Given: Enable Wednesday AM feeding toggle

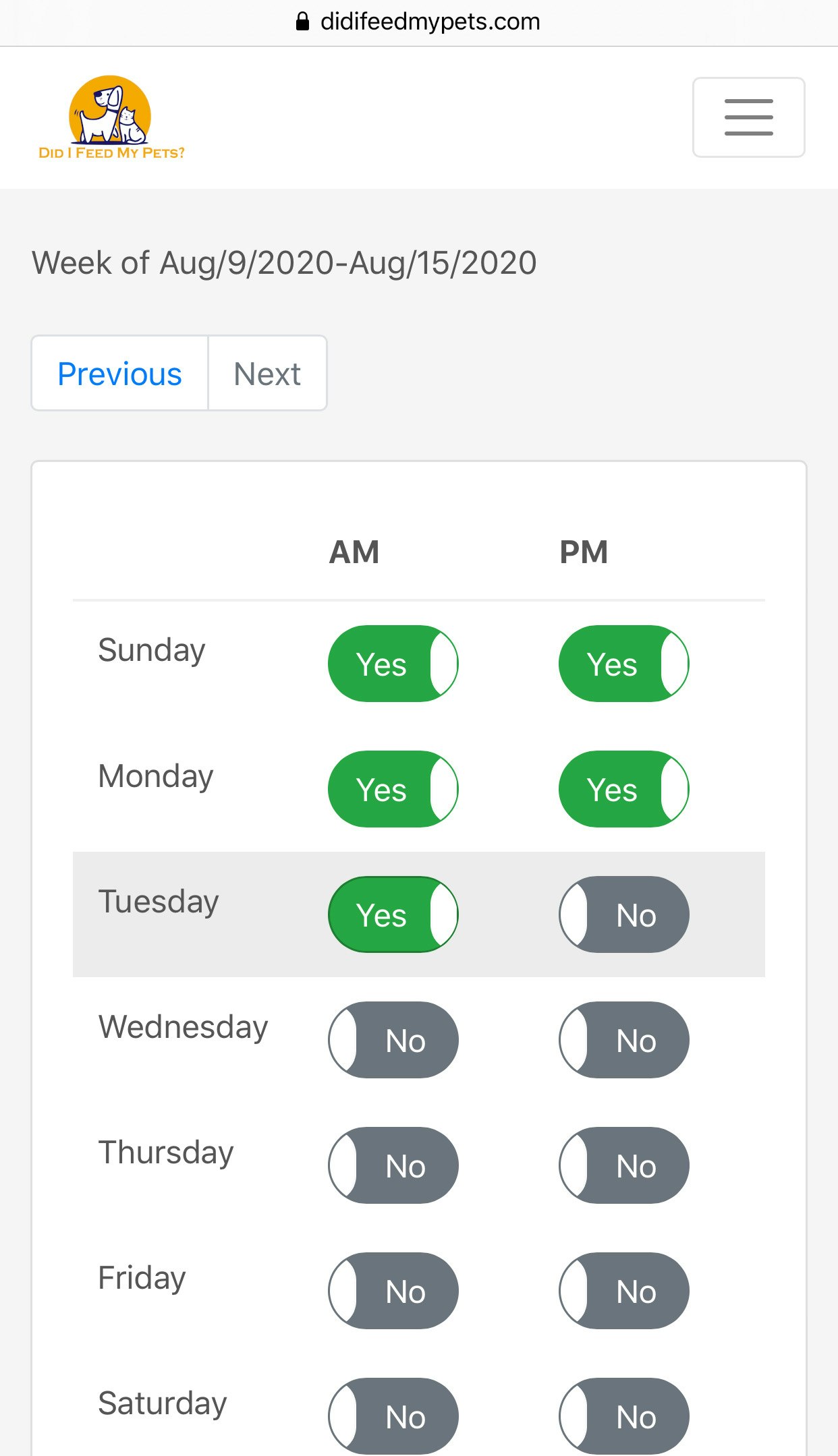Looking at the screenshot, I should (393, 1040).
